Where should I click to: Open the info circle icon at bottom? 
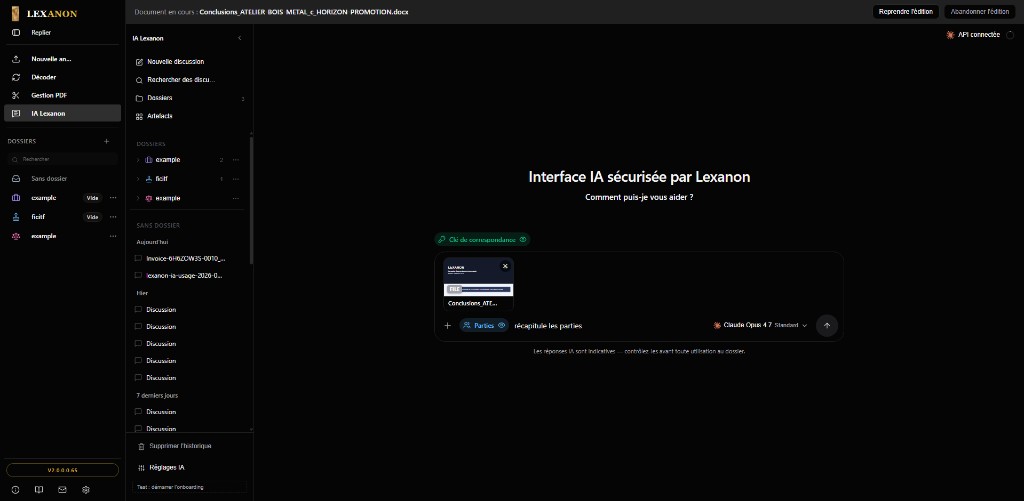[x=16, y=489]
